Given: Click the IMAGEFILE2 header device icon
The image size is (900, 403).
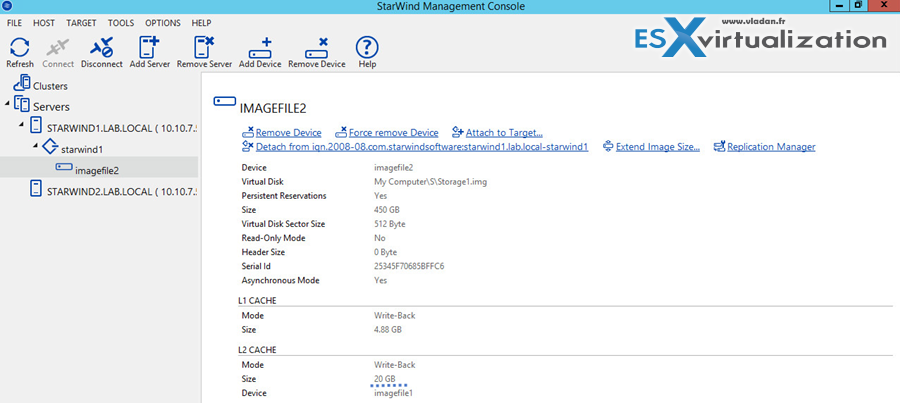Looking at the screenshot, I should 224,102.
